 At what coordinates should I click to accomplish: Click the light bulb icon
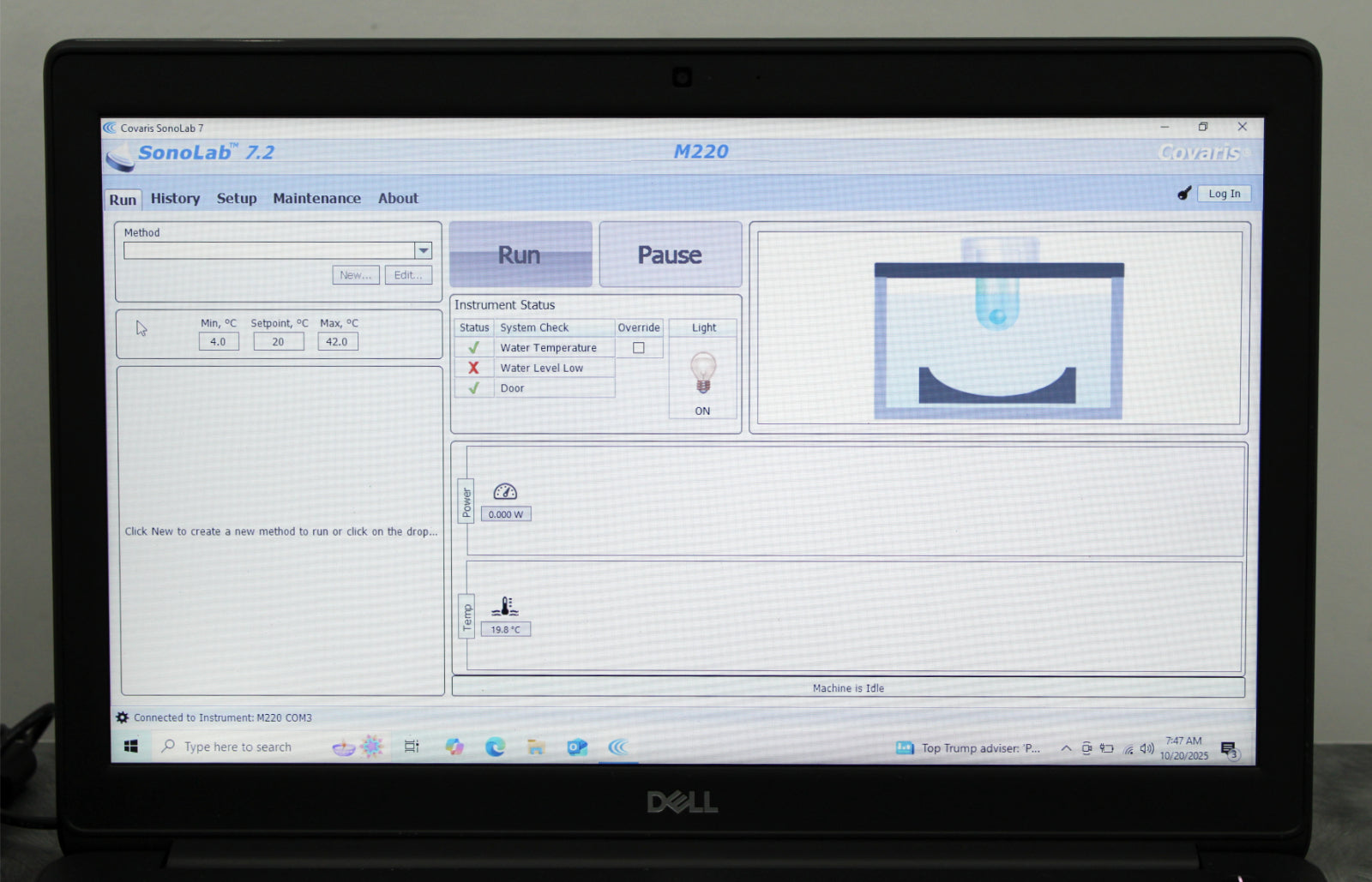point(702,373)
